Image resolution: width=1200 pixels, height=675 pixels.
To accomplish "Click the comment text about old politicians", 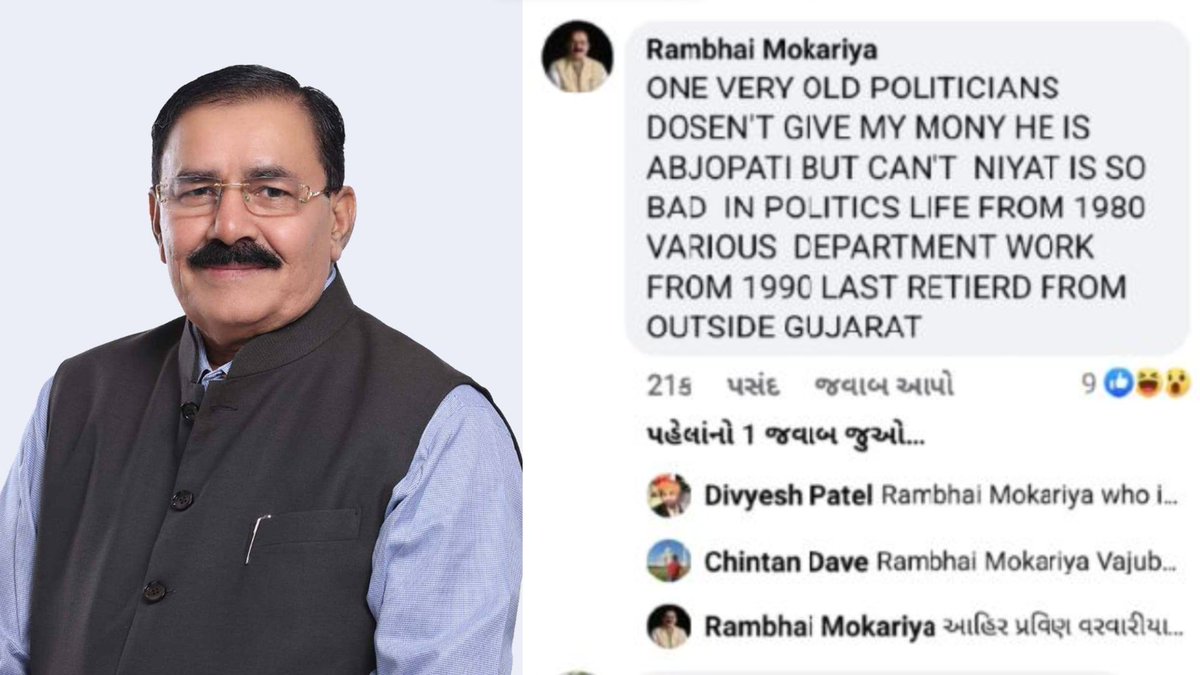I will point(895,207).
